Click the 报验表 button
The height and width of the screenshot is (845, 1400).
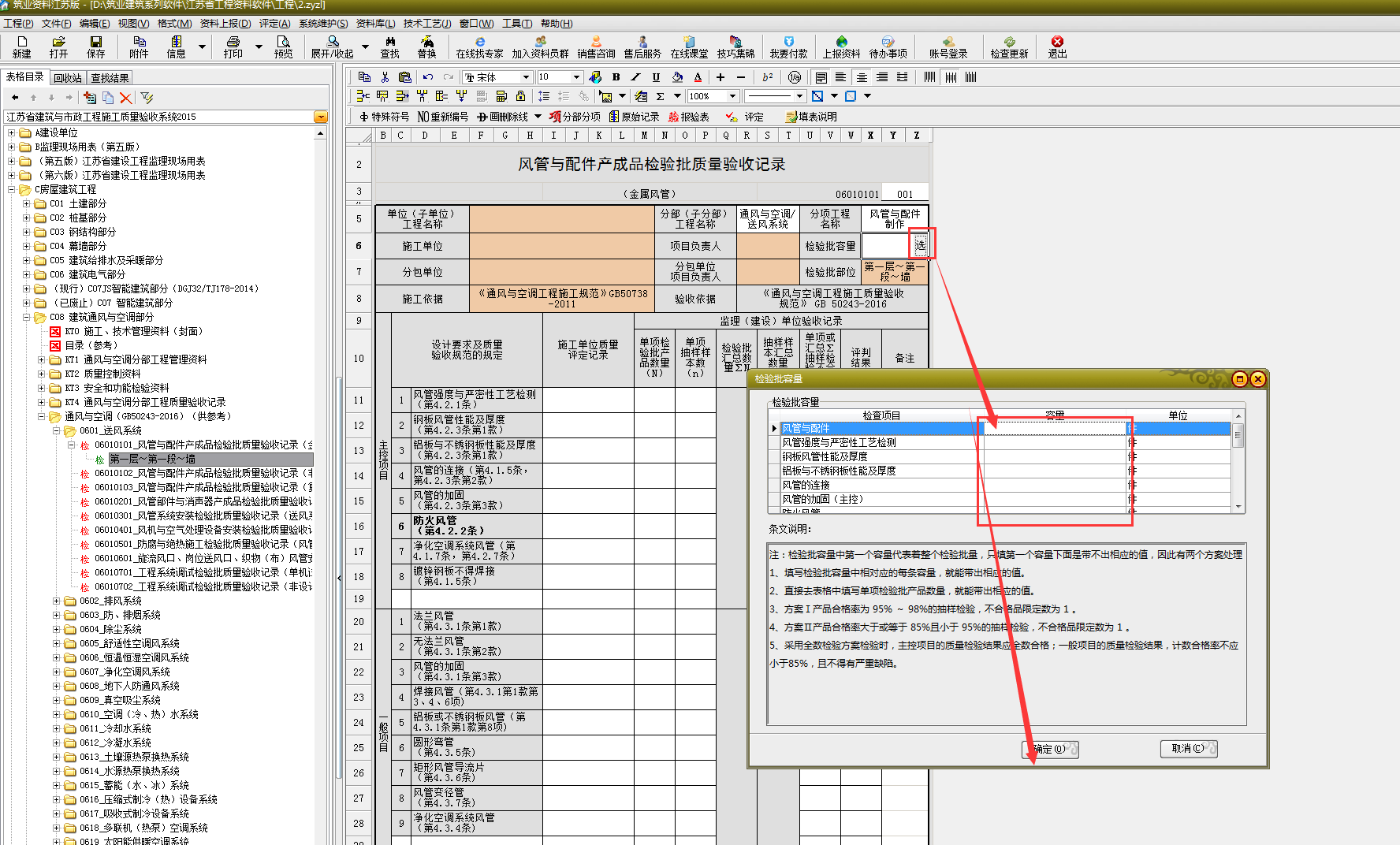pos(688,117)
